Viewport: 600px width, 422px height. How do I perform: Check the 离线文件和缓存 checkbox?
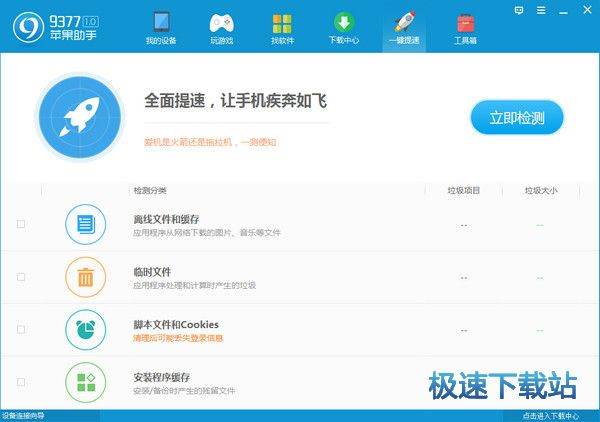coord(21,224)
